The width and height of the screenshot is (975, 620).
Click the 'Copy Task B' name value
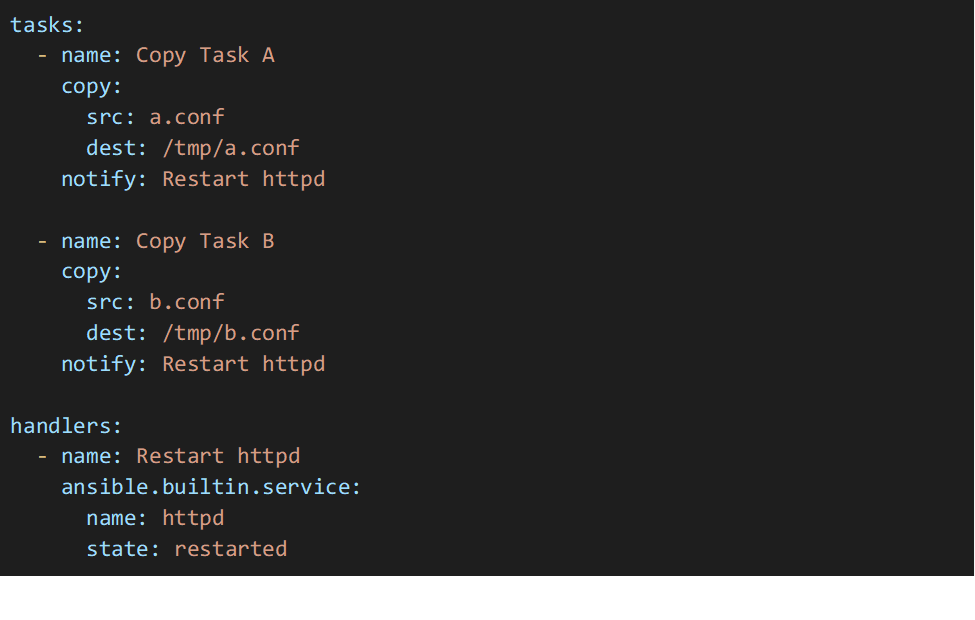[205, 241]
